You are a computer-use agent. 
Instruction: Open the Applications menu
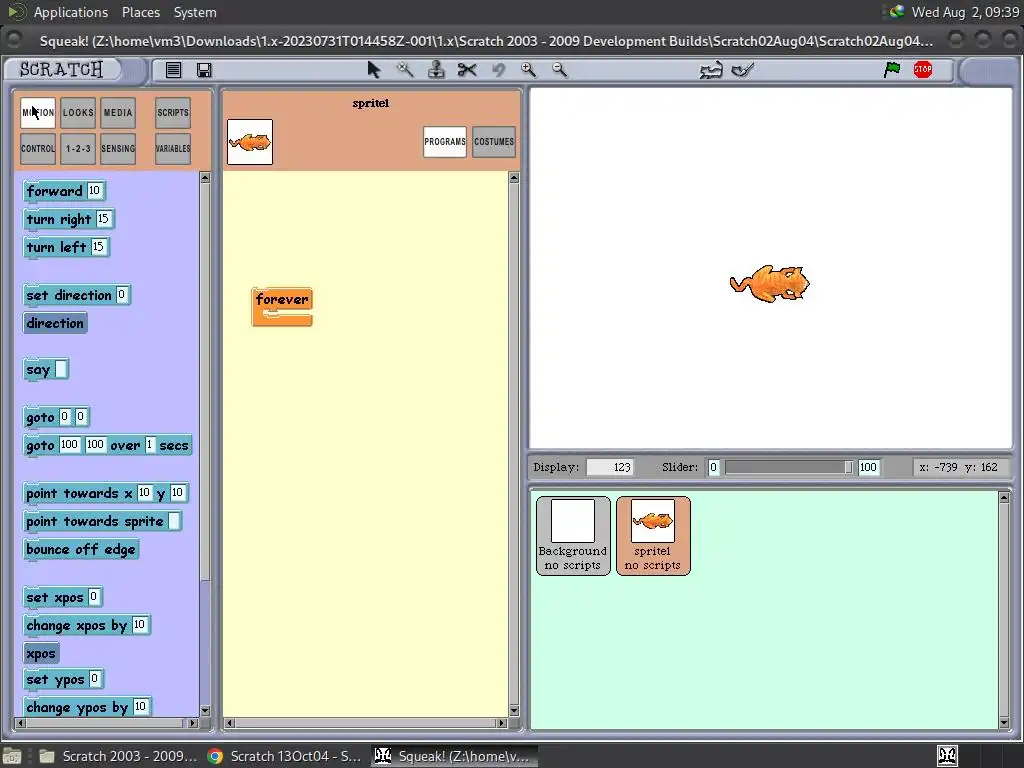point(71,12)
